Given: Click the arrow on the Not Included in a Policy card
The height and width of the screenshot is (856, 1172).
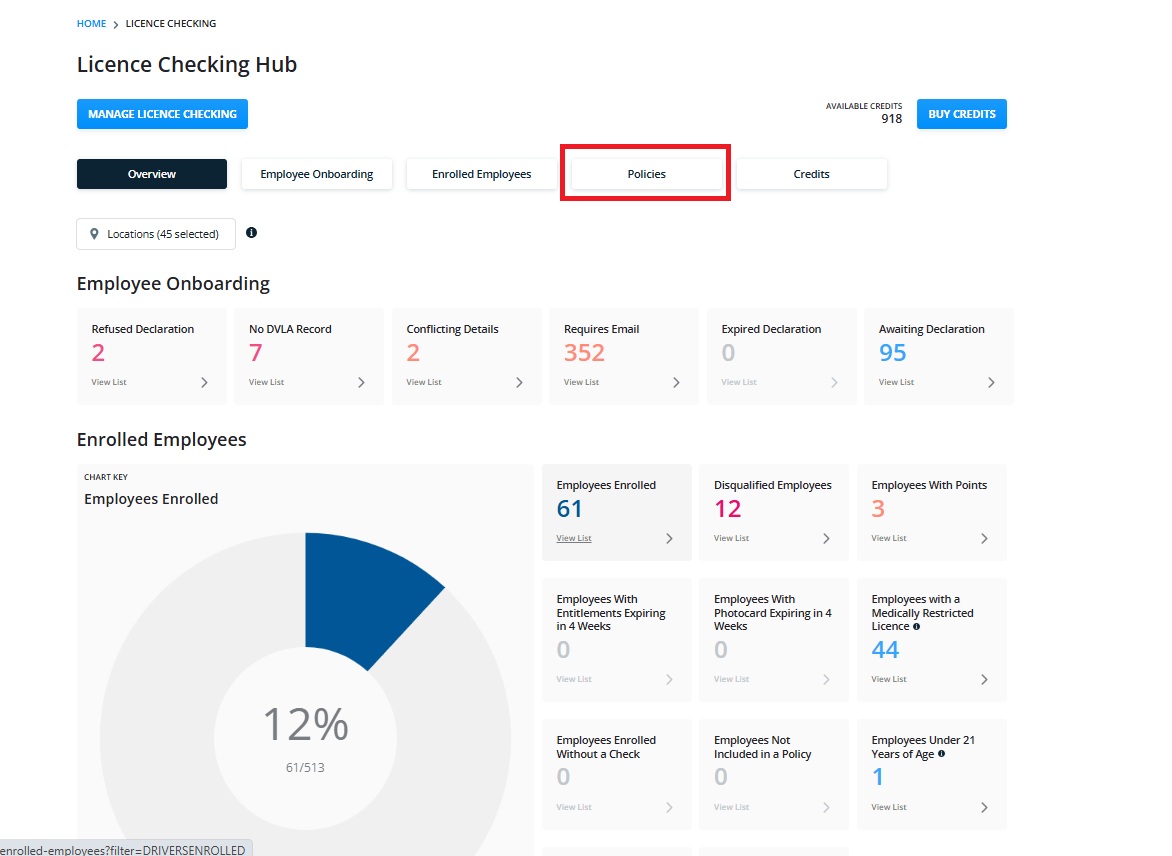Looking at the screenshot, I should (826, 807).
